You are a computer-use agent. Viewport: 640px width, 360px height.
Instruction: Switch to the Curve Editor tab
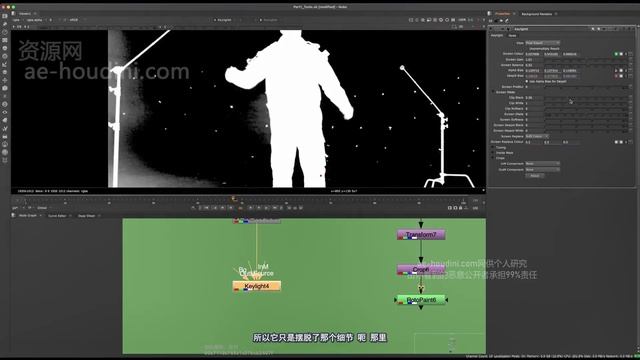(57, 216)
